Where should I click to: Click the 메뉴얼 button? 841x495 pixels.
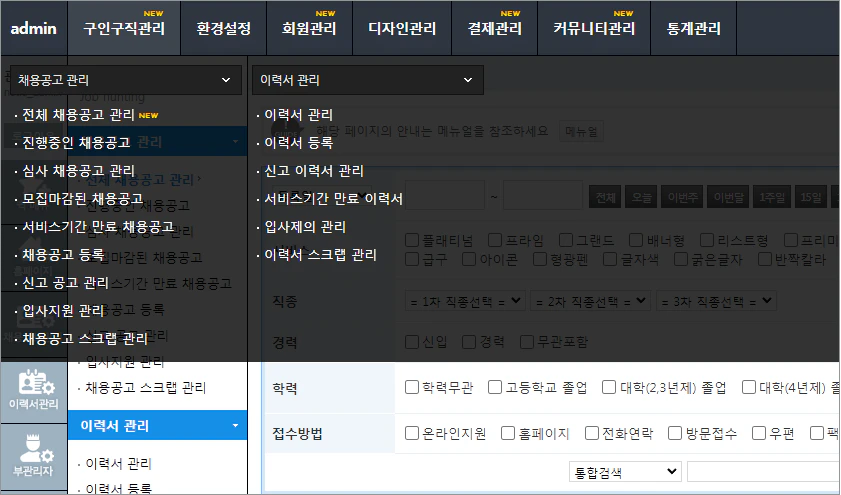coord(581,131)
